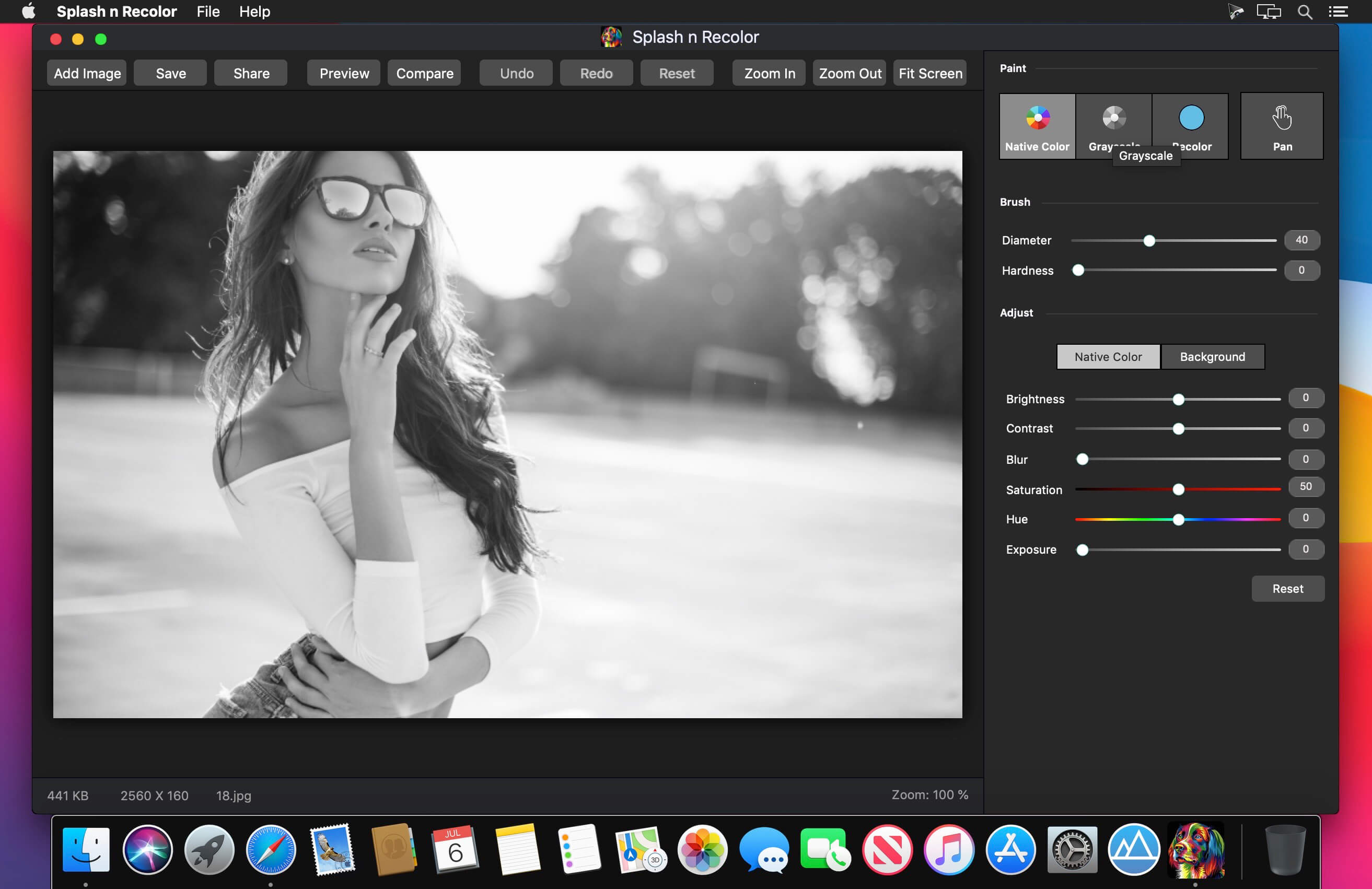Click the Background adjust button

[1212, 356]
